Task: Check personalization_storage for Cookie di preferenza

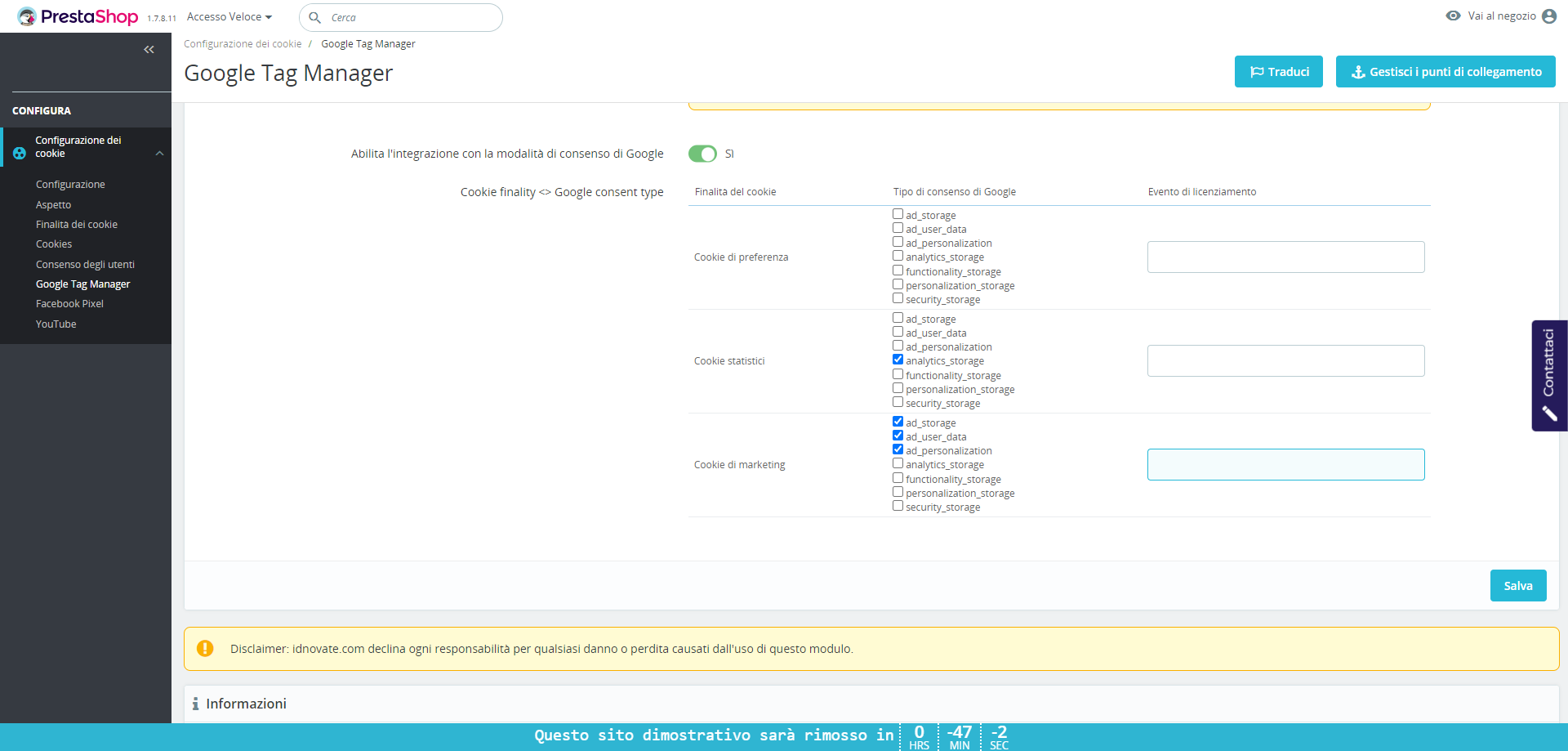Action: (x=898, y=284)
